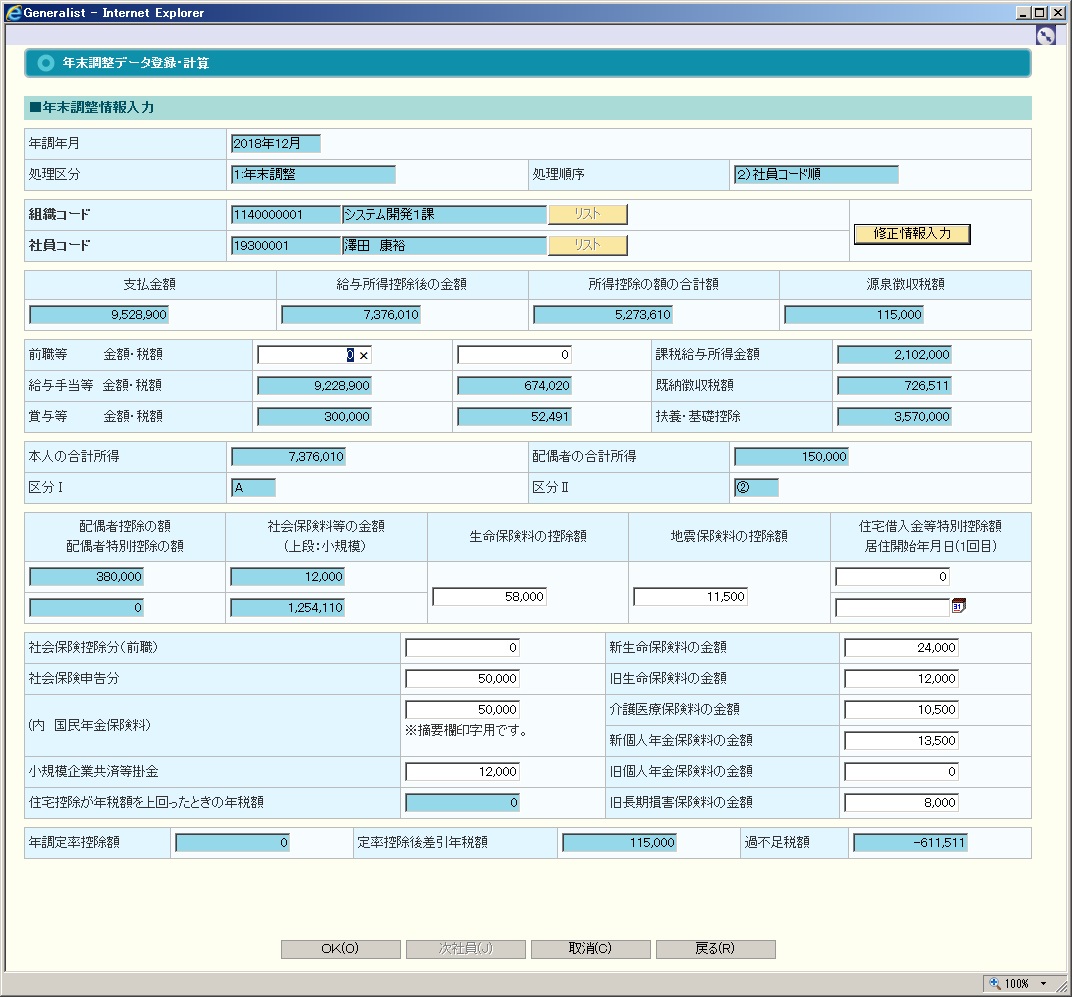This screenshot has width=1072, height=997.
Task: Click the リスト button next to 澤田 康裕
Action: pyautogui.click(x=587, y=245)
